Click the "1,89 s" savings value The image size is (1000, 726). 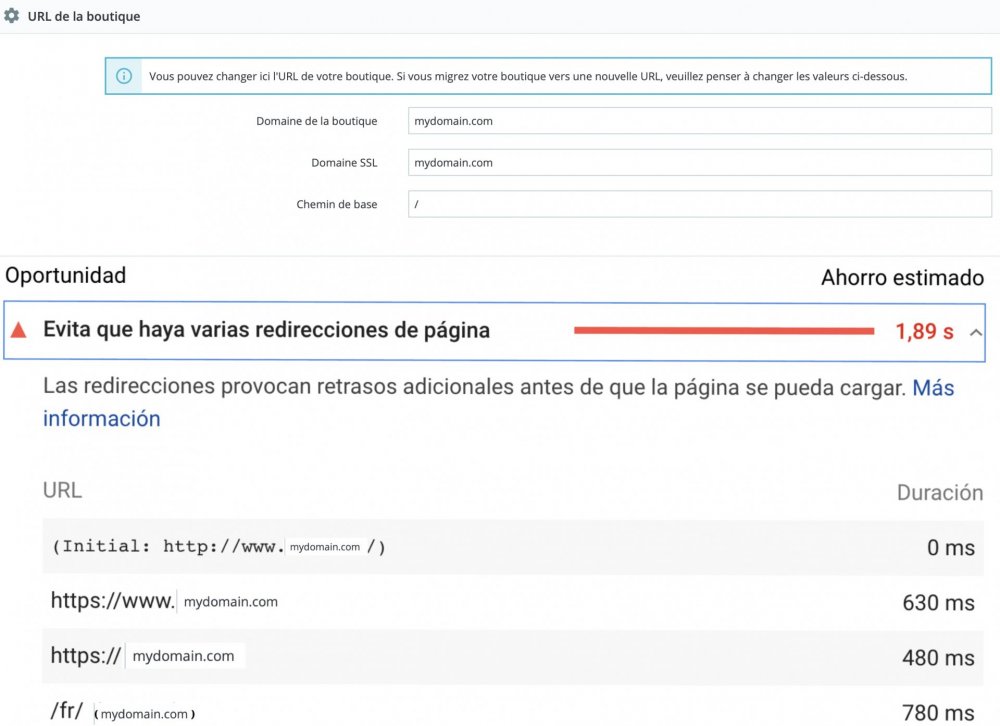(x=924, y=331)
